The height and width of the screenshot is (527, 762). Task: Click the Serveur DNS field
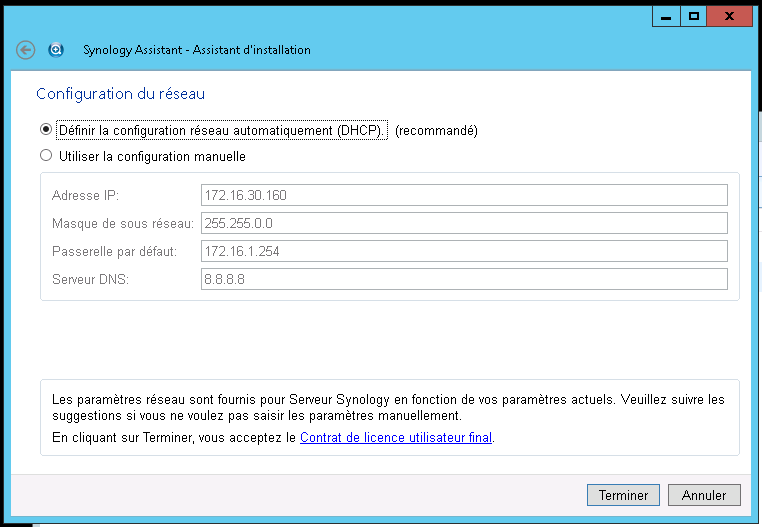464,279
